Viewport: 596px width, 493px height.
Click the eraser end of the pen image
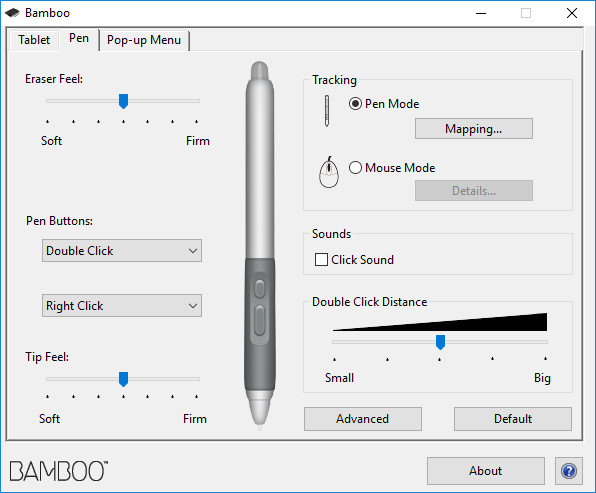(260, 71)
